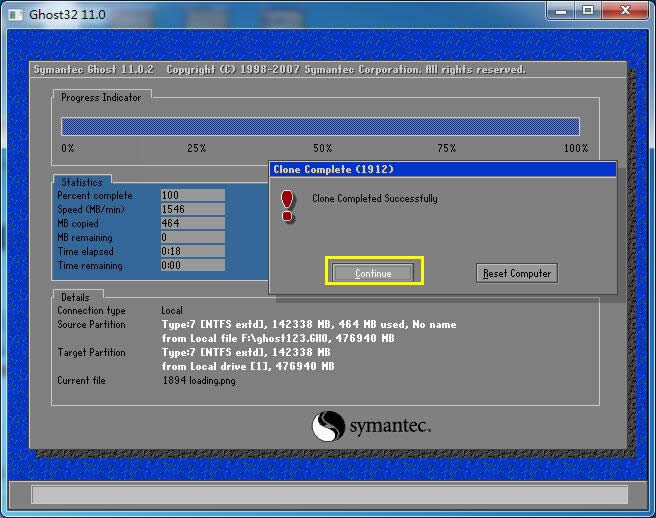Click the Clone Completed Successfully message text

click(374, 199)
